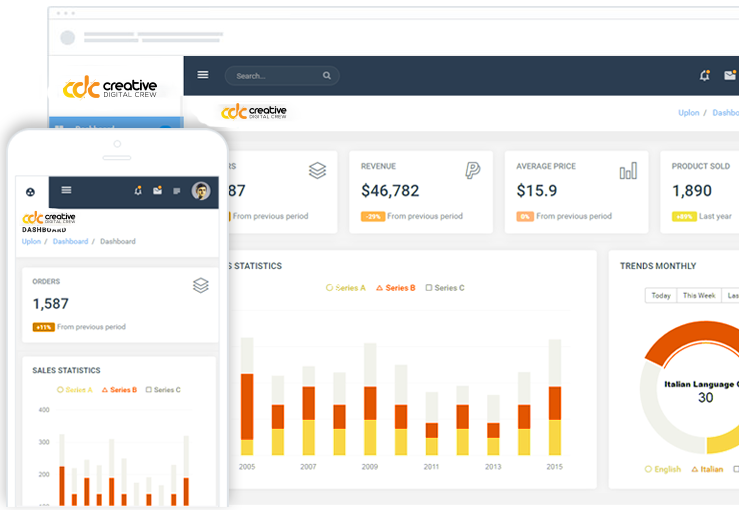The width and height of the screenshot is (747, 510).
Task: Click the -29% badge on Revenue card
Action: click(x=373, y=217)
